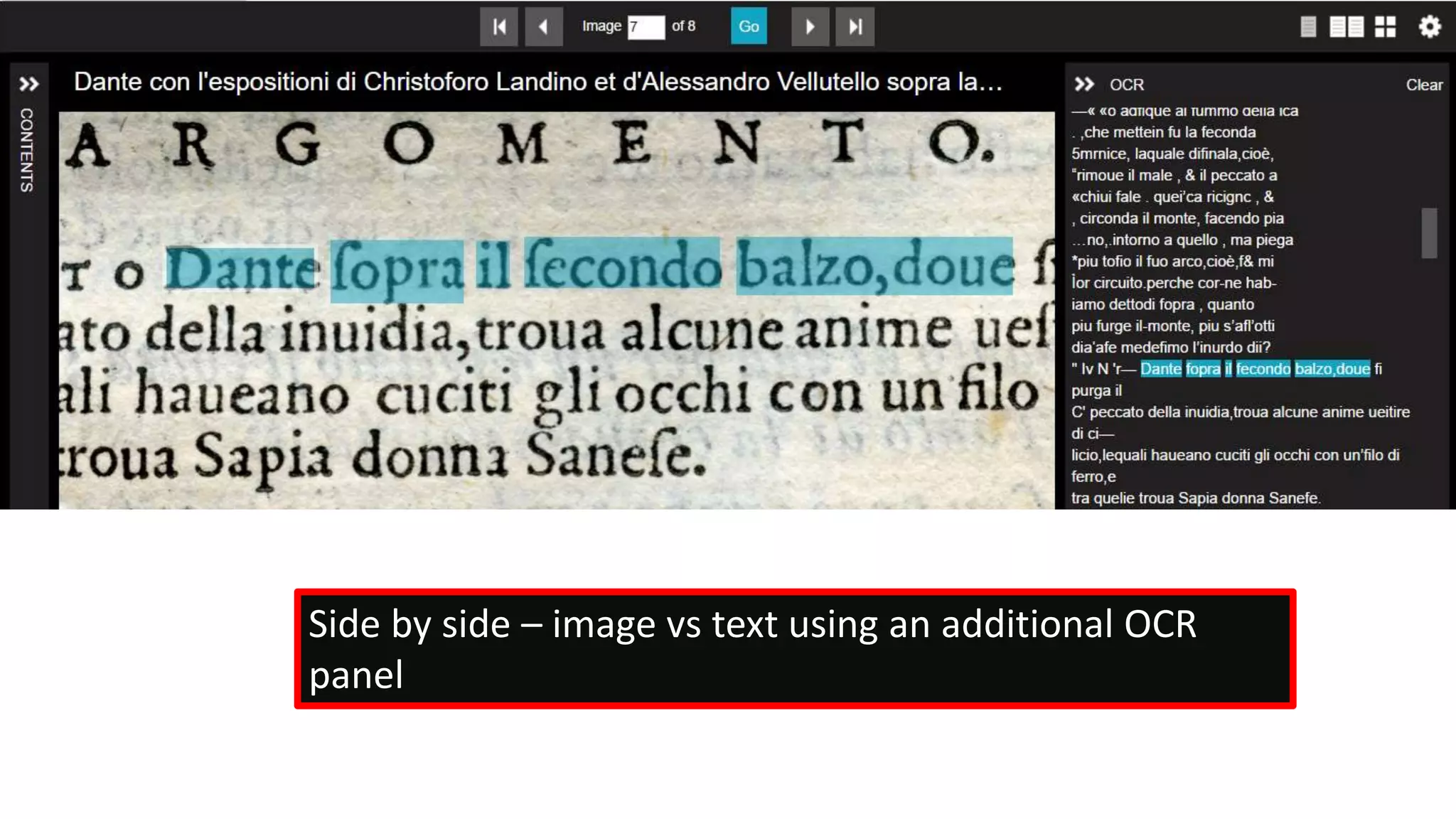Image resolution: width=1456 pixels, height=819 pixels.
Task: Clear the OCR selection
Action: click(x=1424, y=85)
